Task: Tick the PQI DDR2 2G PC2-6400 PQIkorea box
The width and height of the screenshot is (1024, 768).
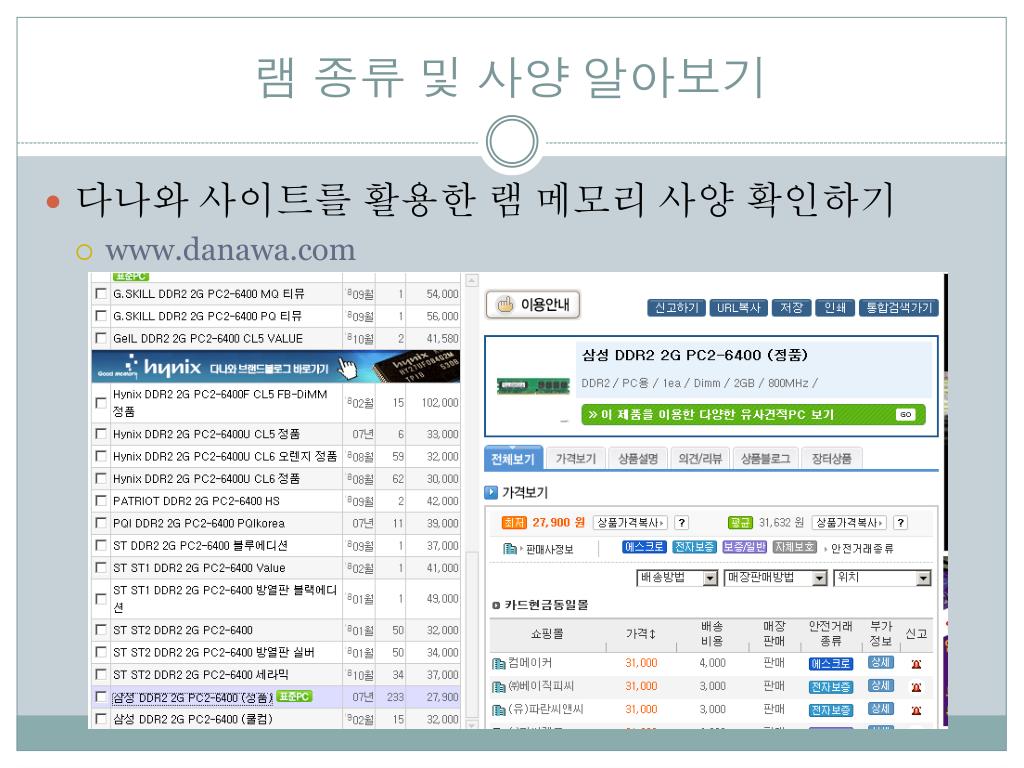Action: pyautogui.click(x=101, y=523)
